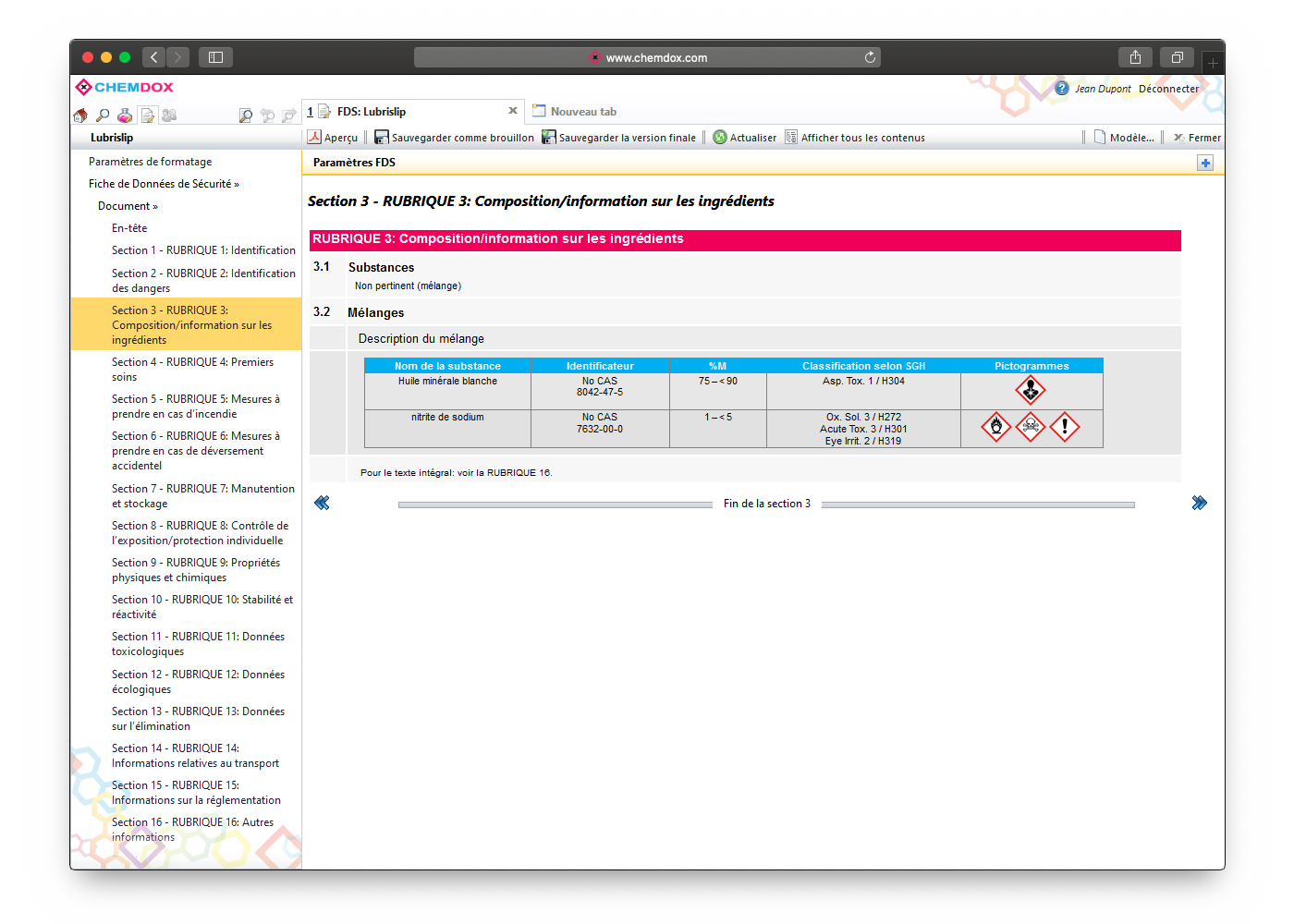
Task: Switch to the Nouveau tab
Action: (x=582, y=112)
